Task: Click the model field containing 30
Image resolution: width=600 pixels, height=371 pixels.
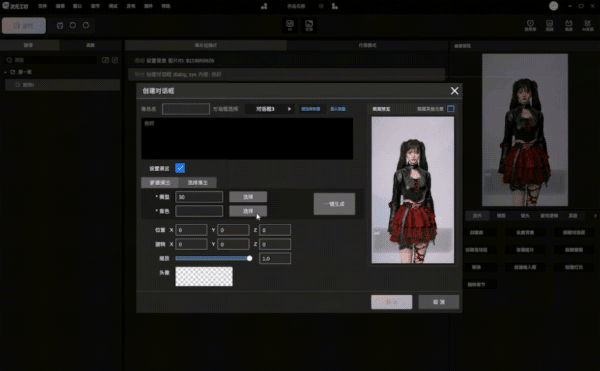Action: [x=199, y=197]
